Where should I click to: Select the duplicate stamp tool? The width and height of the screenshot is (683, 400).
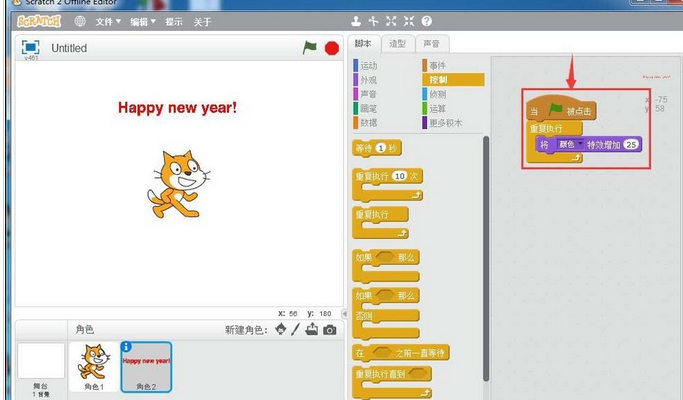click(357, 21)
